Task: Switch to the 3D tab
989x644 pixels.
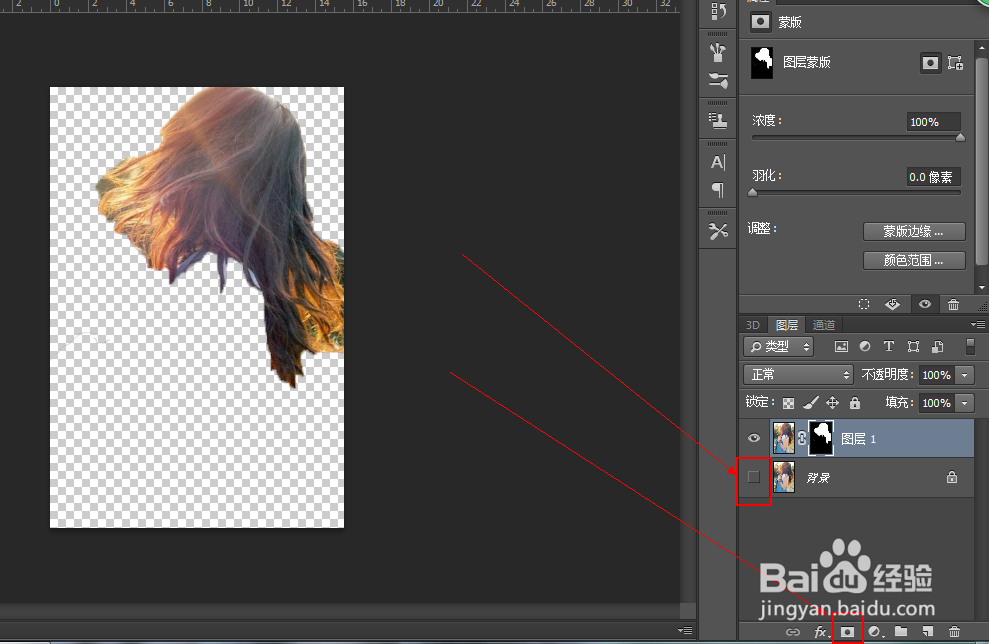Action: coord(752,325)
